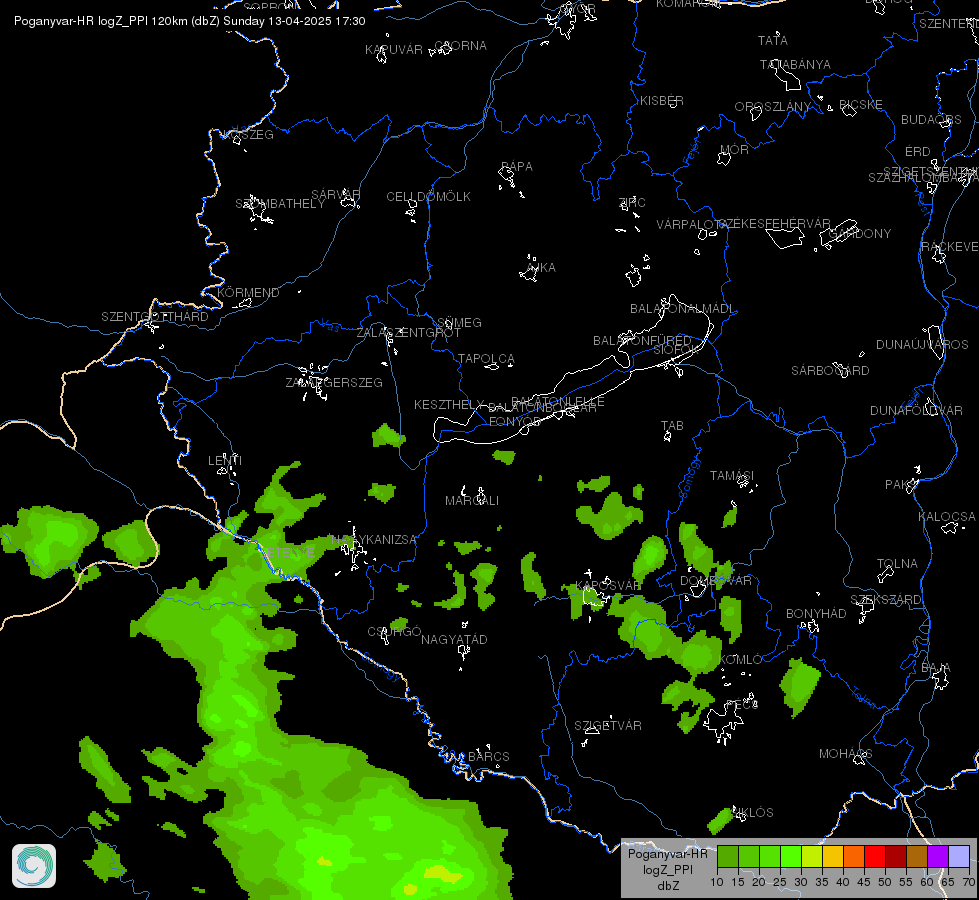Click the BONYHÁD city label
The width and height of the screenshot is (979, 900).
coord(816,614)
